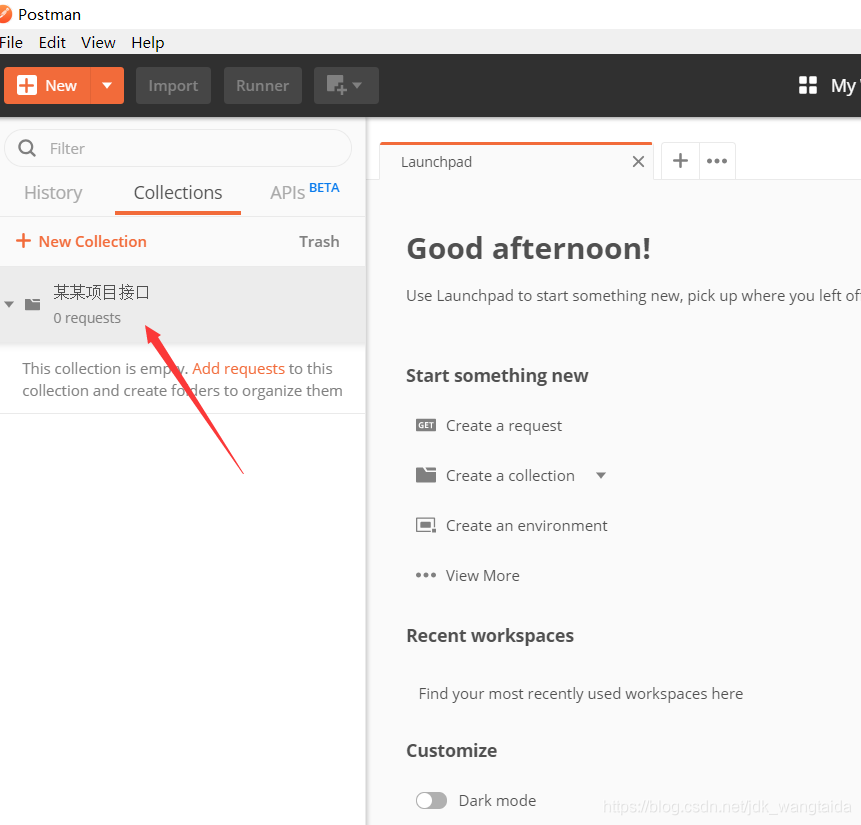Click the plus icon inside New button
Screen dimensions: 861x825
click(x=27, y=85)
